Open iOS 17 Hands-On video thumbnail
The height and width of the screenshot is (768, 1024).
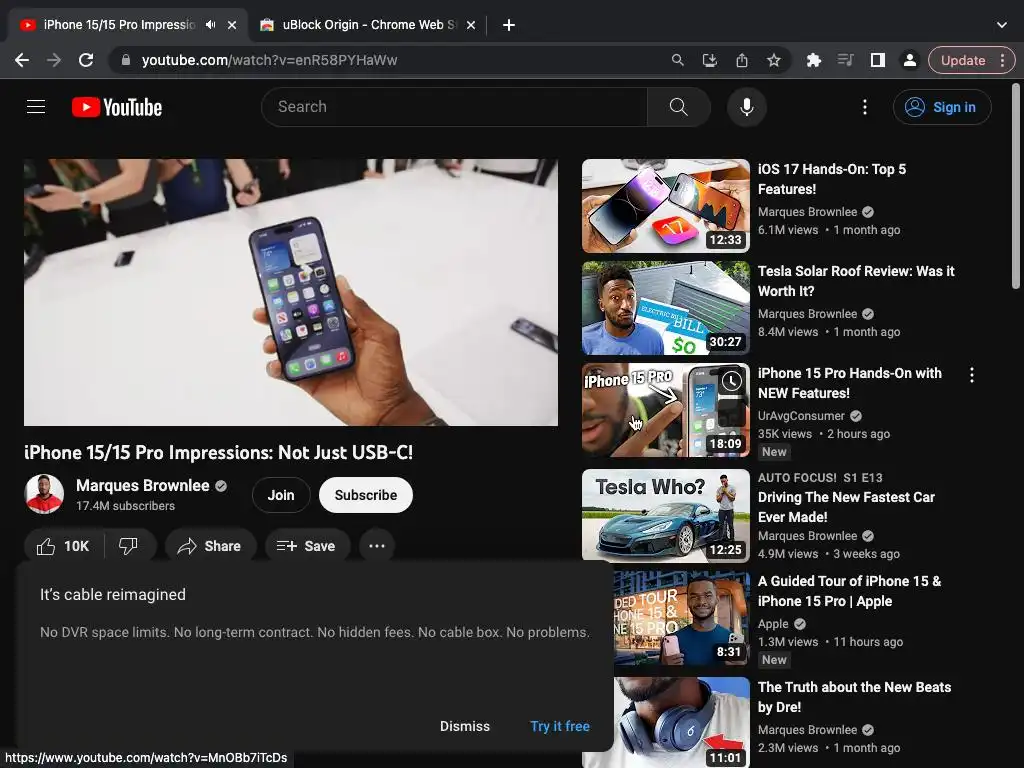tap(665, 206)
